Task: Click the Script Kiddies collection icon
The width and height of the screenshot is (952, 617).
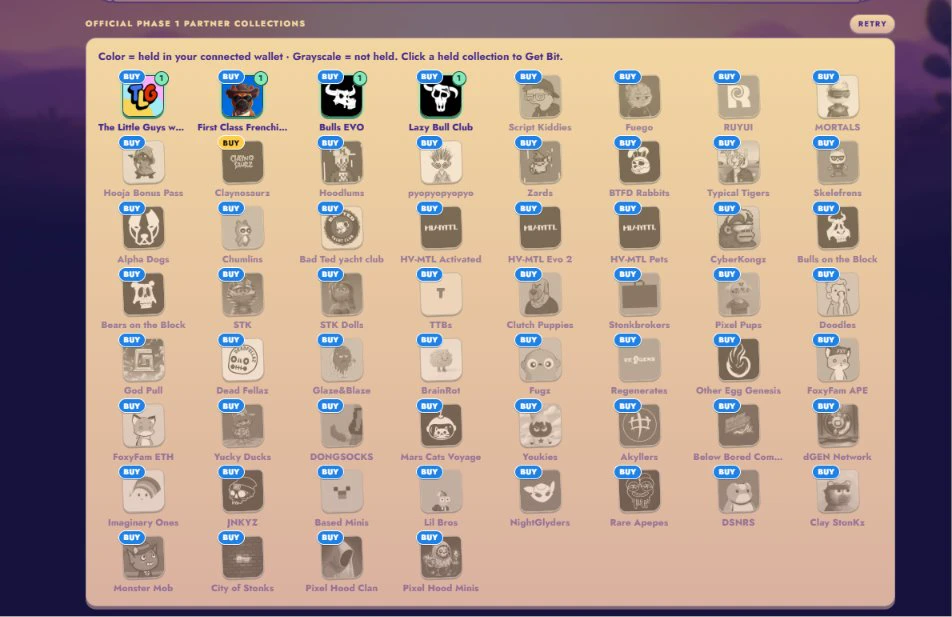Action: pos(540,97)
